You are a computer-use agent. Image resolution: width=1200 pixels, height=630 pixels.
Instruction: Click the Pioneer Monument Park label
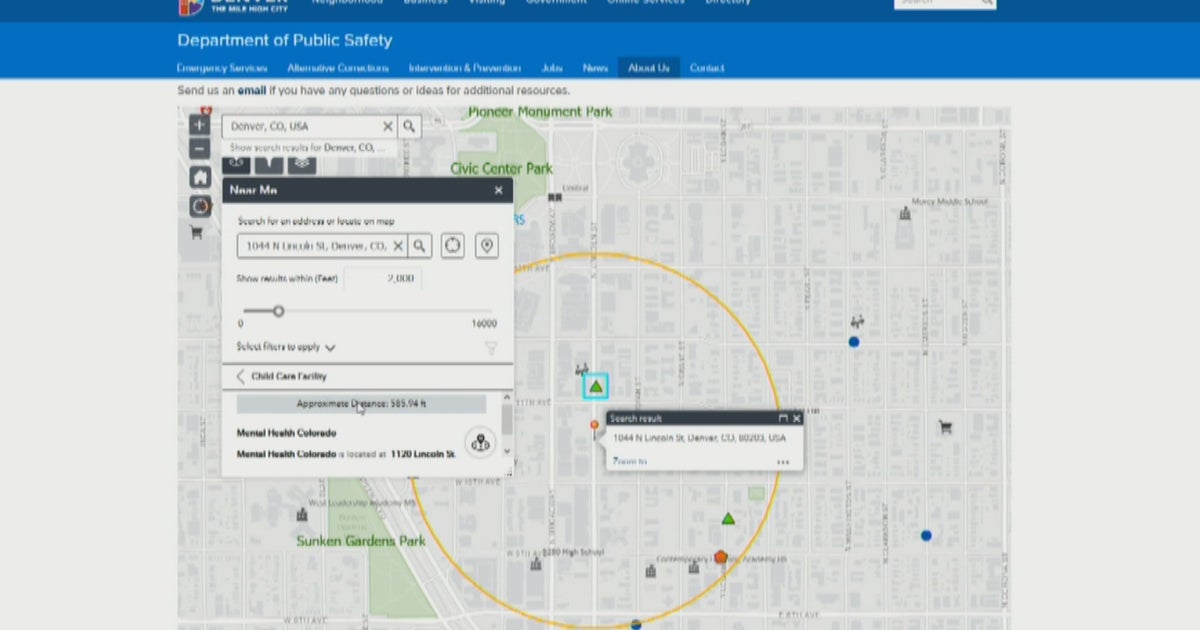(540, 112)
